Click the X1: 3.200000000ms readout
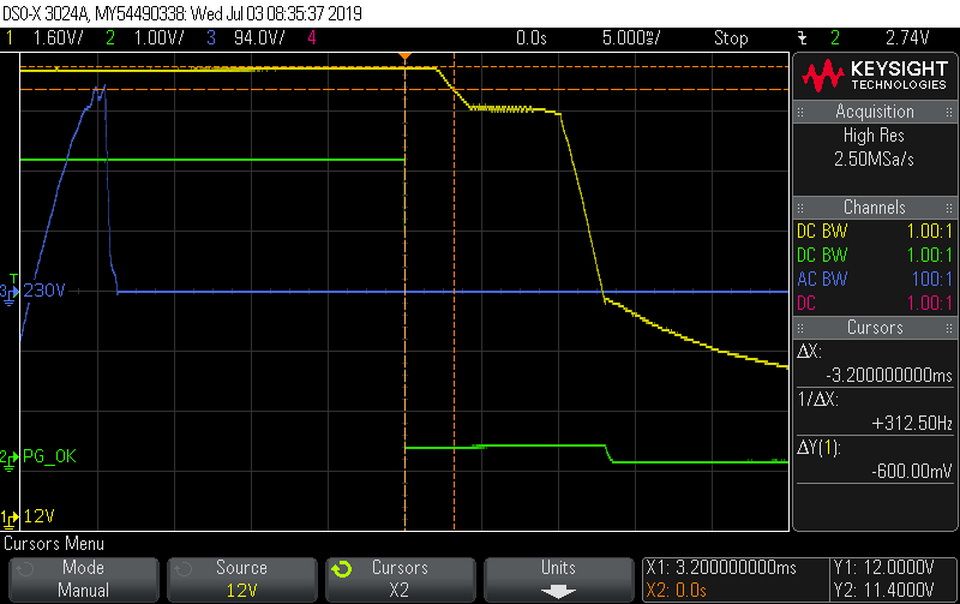 point(721,567)
